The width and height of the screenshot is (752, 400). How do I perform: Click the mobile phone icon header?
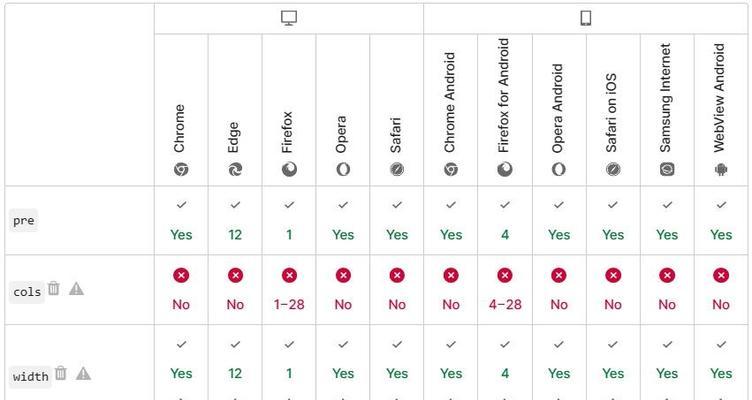(x=586, y=18)
